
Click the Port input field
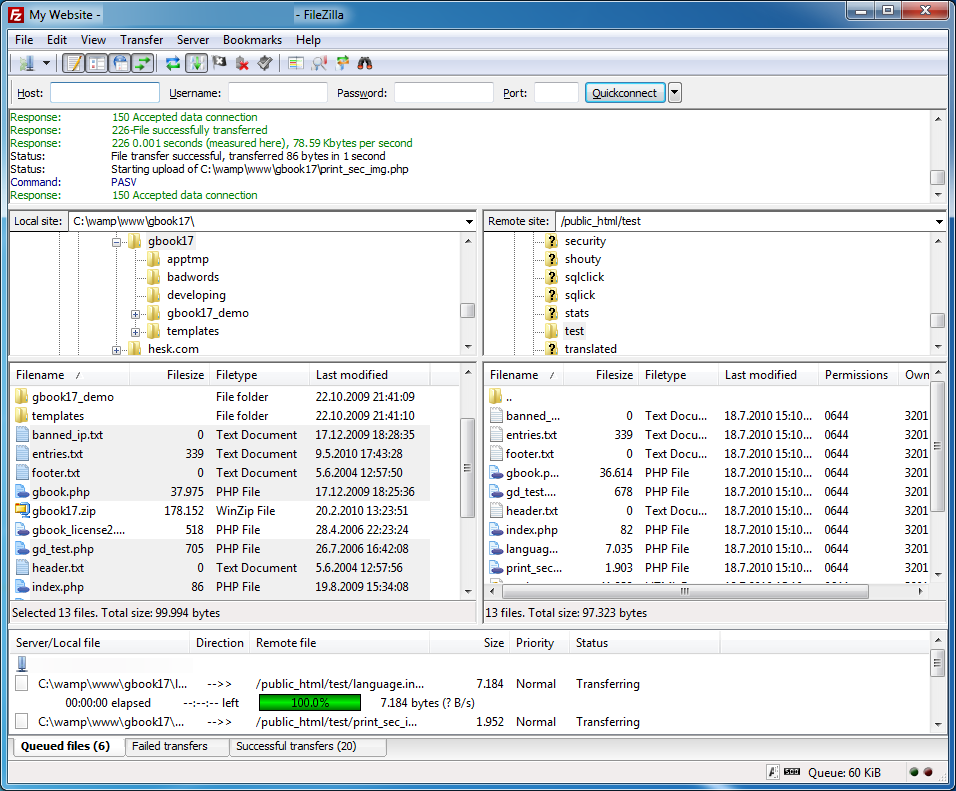click(x=556, y=93)
